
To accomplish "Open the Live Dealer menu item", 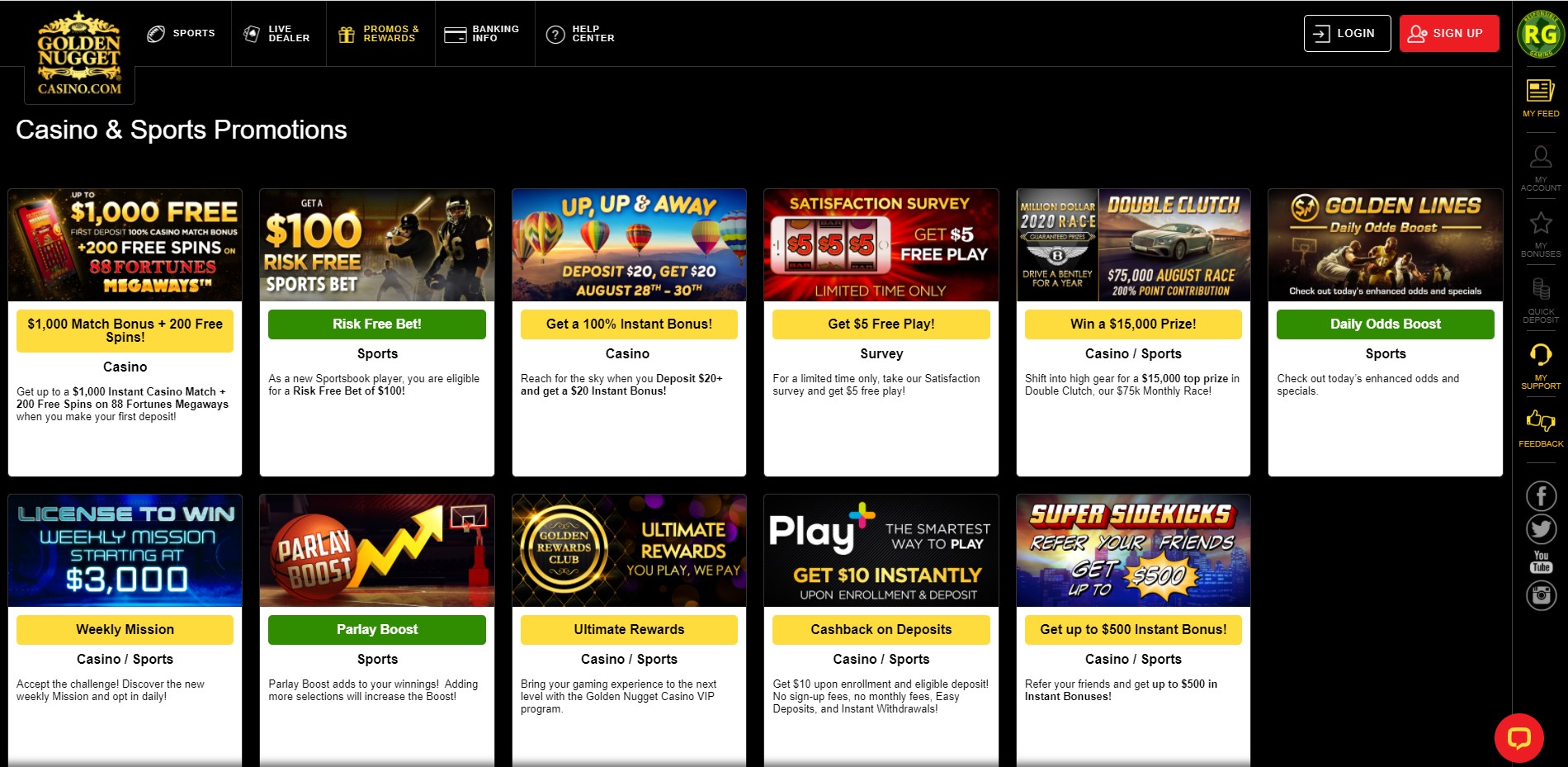I will click(278, 33).
